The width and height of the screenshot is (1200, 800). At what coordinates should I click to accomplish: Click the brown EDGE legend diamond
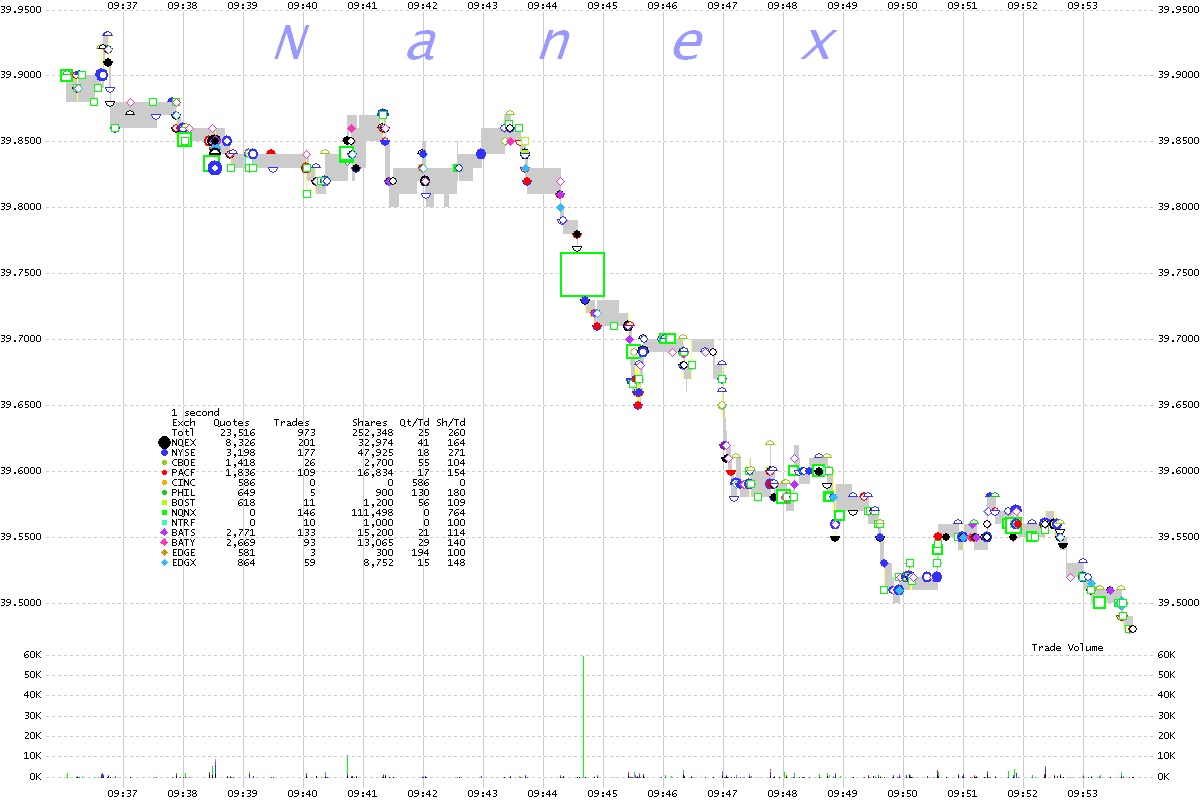[x=164, y=553]
